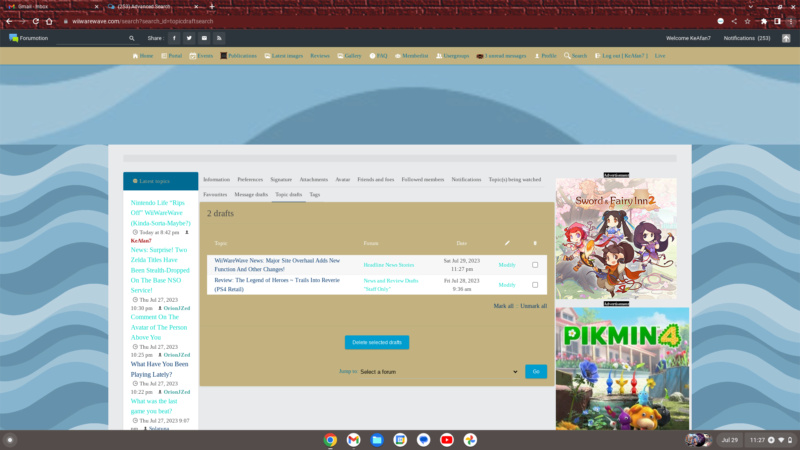Open Gmail from the shelf
The height and width of the screenshot is (450, 800).
coord(354,440)
